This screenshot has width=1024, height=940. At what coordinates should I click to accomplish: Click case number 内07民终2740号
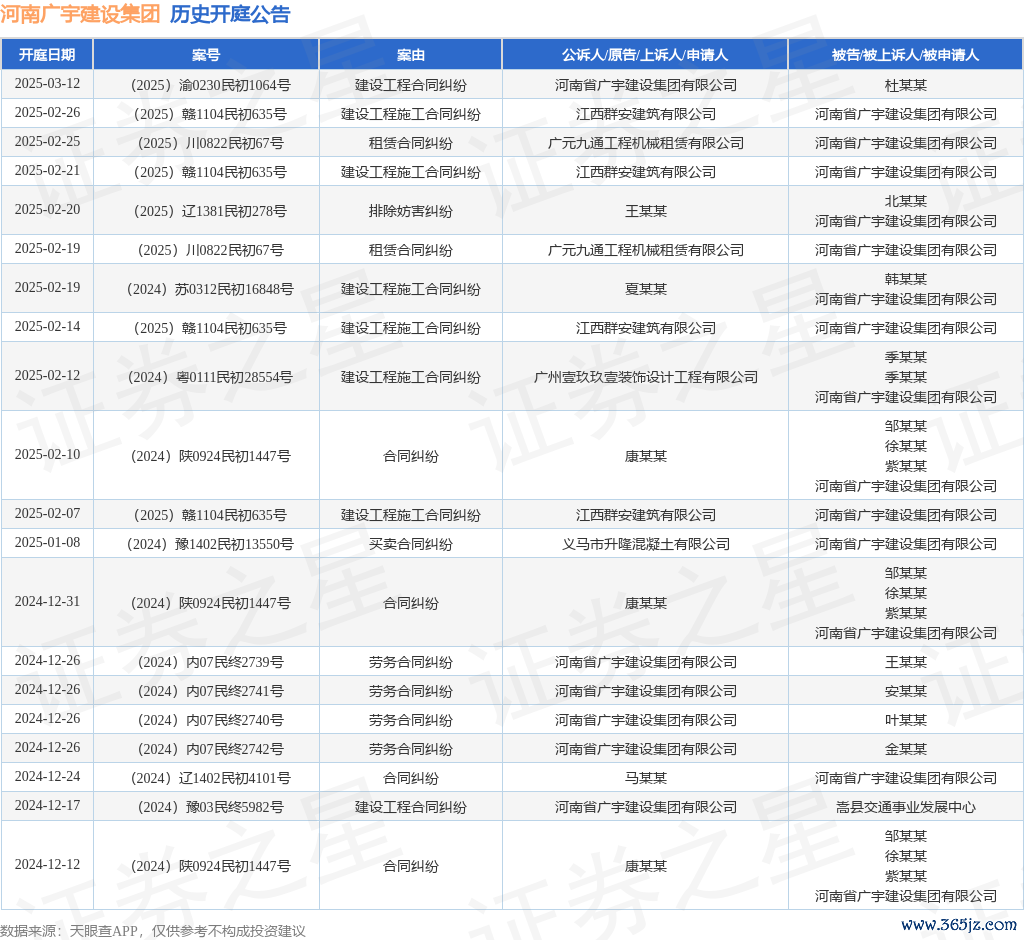pyautogui.click(x=210, y=720)
